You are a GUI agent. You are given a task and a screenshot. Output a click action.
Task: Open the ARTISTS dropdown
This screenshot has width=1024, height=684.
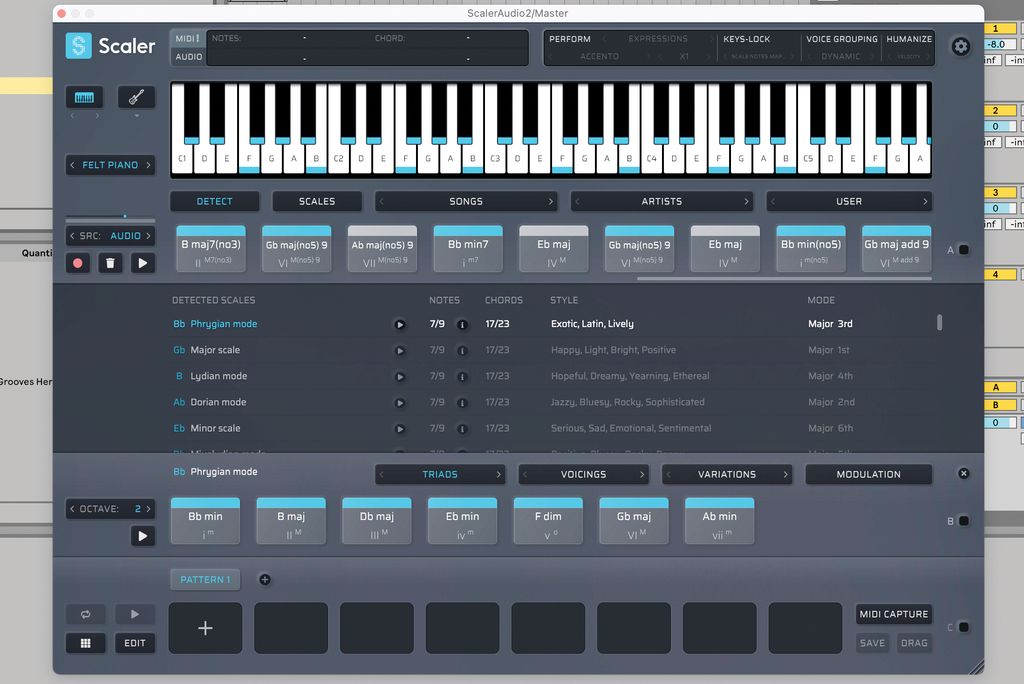662,201
